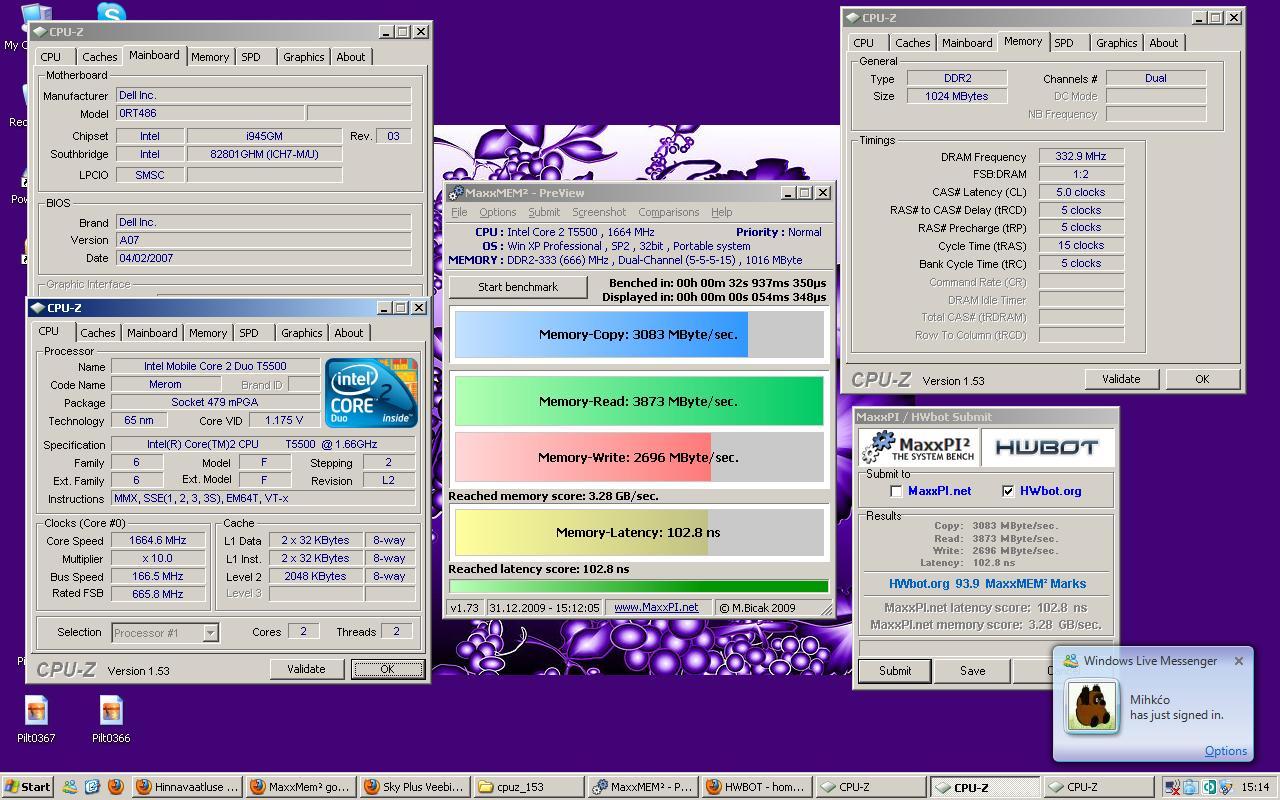Click the Intel Core 2 Duo logo
Viewport: 1280px width, 800px height.
click(x=371, y=393)
